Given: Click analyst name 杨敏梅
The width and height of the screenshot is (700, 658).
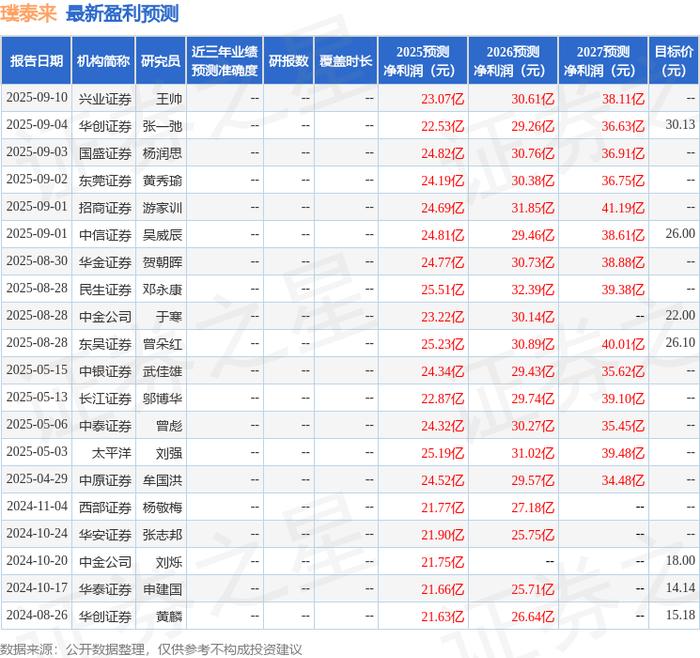Looking at the screenshot, I should click(x=162, y=507).
